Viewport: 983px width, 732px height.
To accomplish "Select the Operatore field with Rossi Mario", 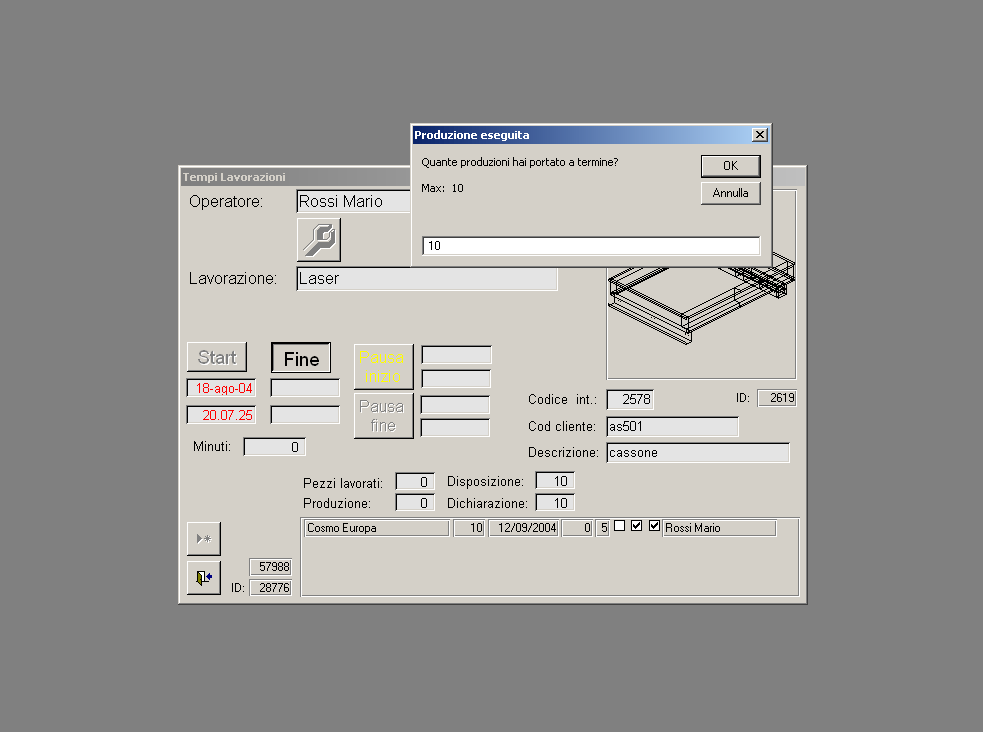I will (354, 201).
